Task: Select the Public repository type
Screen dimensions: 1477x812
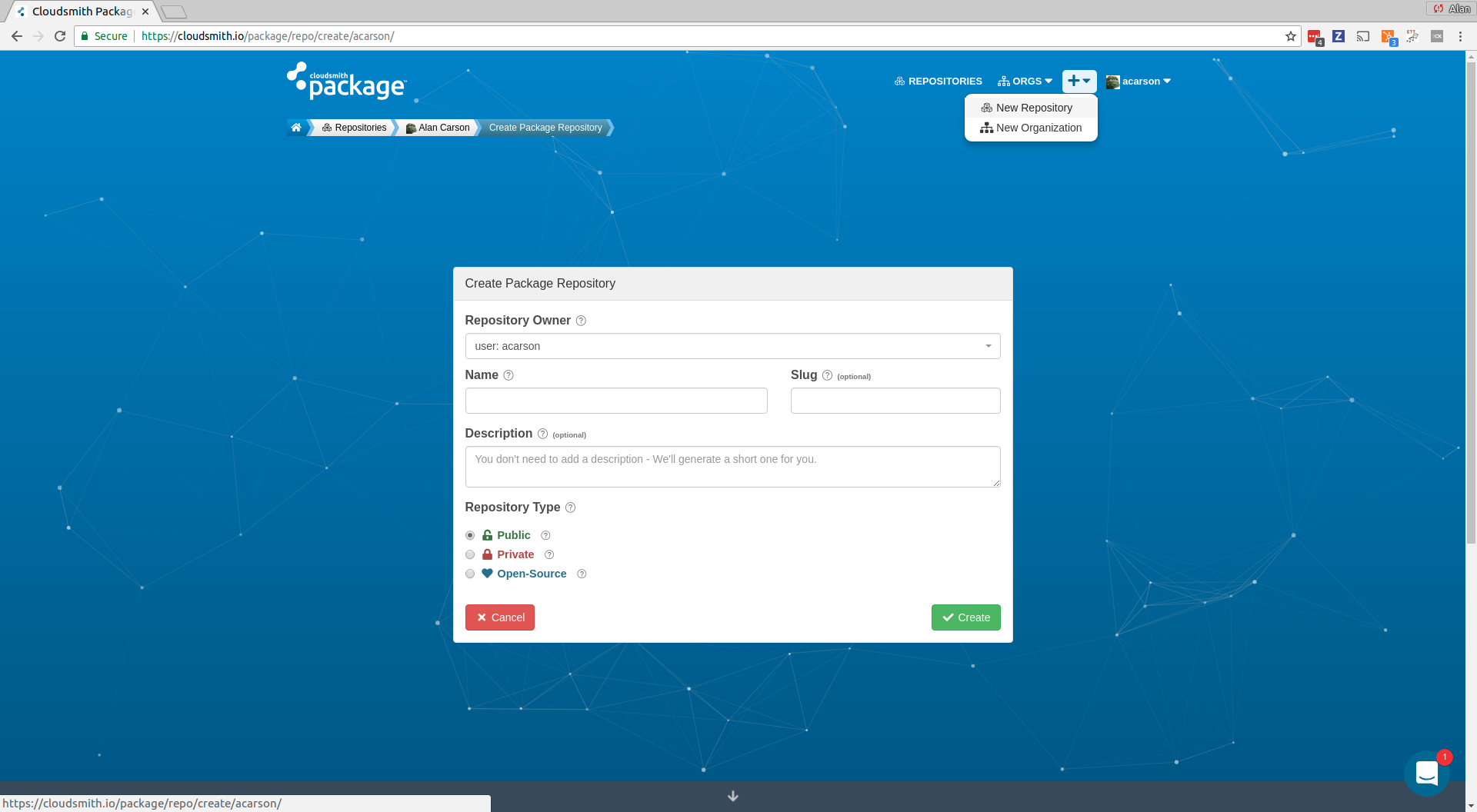Action: point(470,535)
